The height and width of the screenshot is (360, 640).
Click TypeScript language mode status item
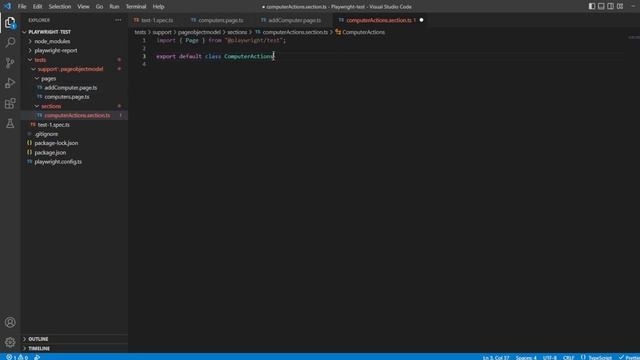(x=596, y=358)
